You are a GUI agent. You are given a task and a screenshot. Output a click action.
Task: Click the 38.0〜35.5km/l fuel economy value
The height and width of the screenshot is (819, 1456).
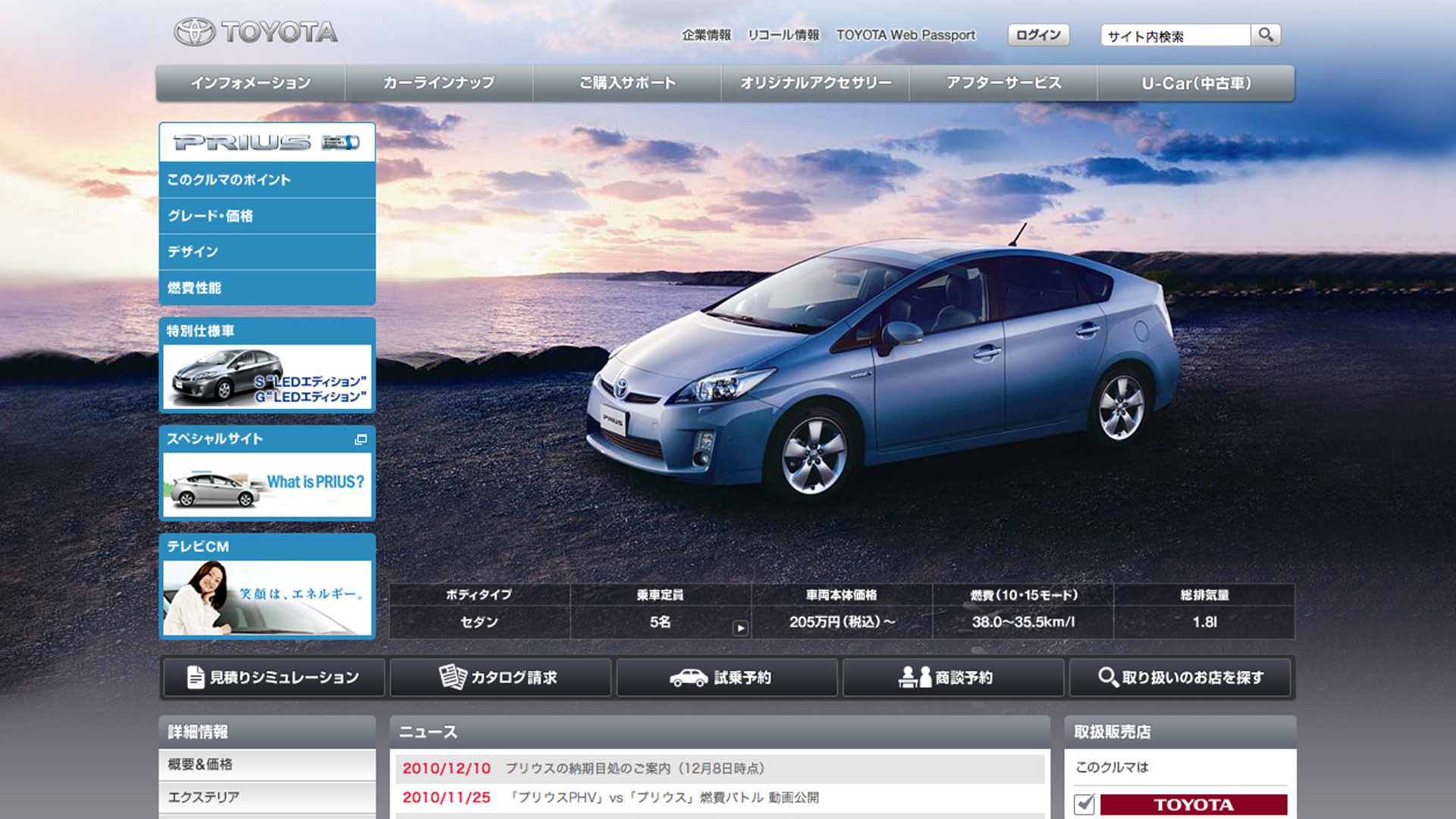pos(1023,622)
